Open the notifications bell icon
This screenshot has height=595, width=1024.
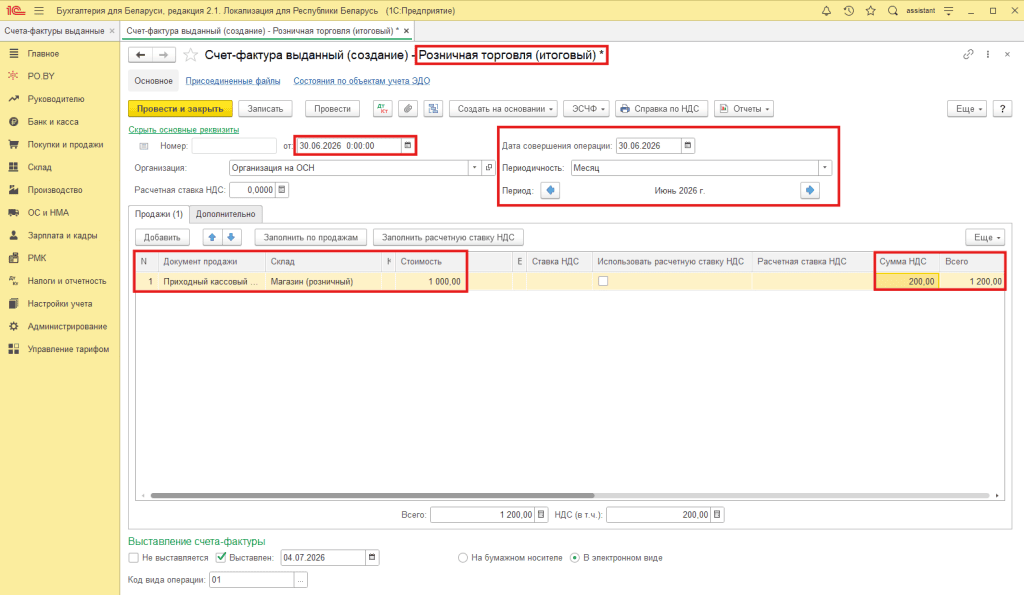(826, 10)
